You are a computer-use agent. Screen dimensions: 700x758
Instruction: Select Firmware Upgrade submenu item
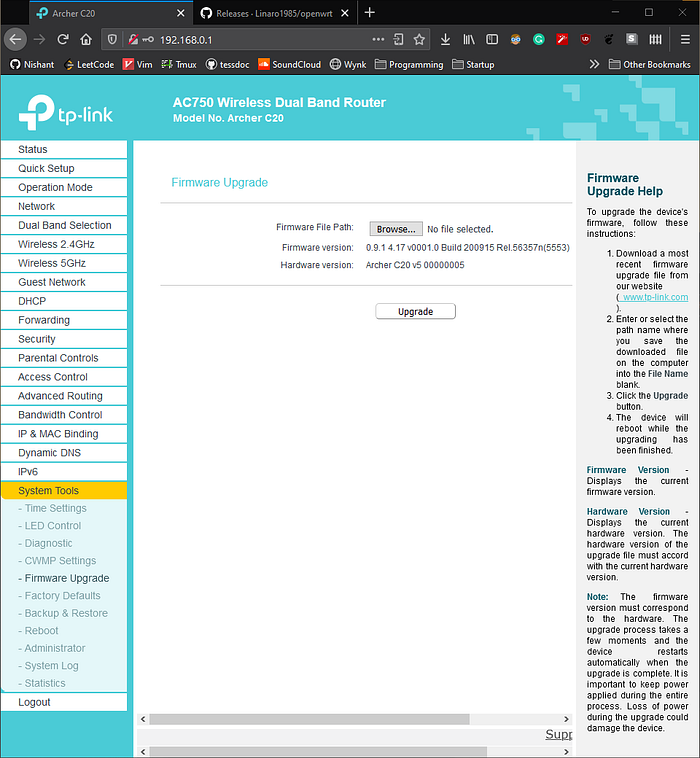point(64,578)
